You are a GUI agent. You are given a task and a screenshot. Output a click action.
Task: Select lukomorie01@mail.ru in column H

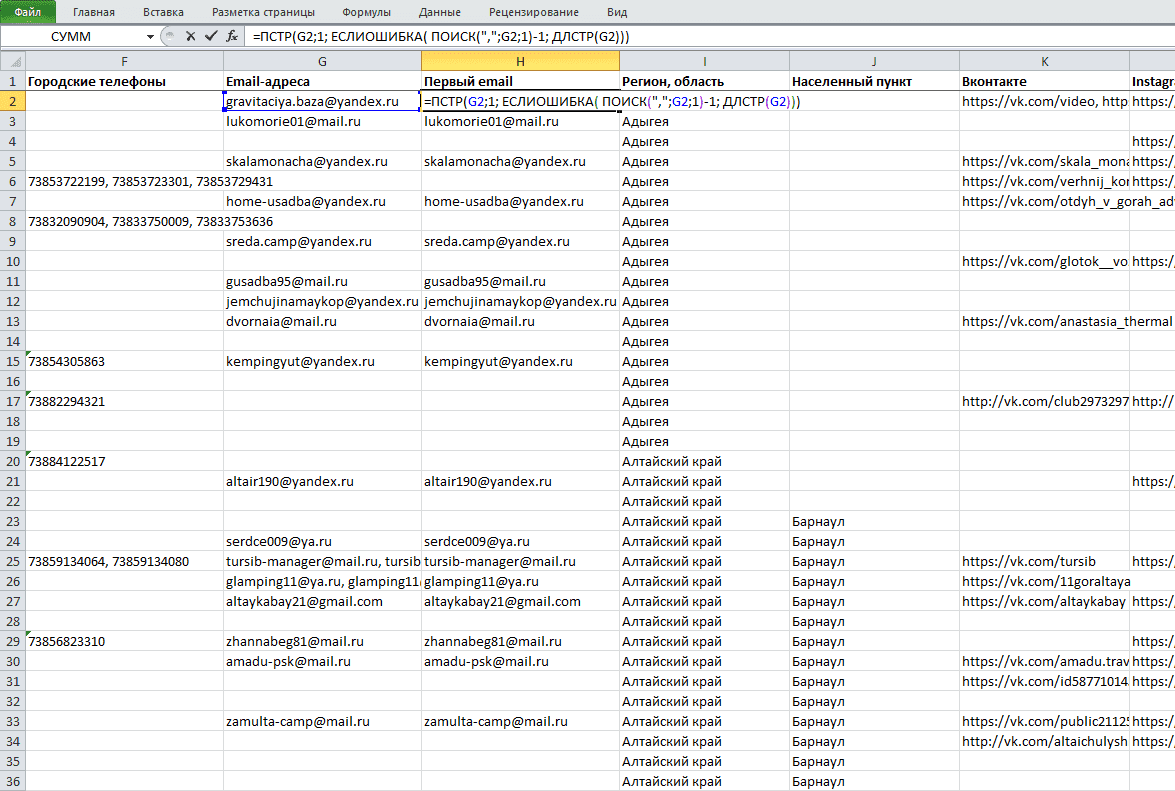point(520,121)
